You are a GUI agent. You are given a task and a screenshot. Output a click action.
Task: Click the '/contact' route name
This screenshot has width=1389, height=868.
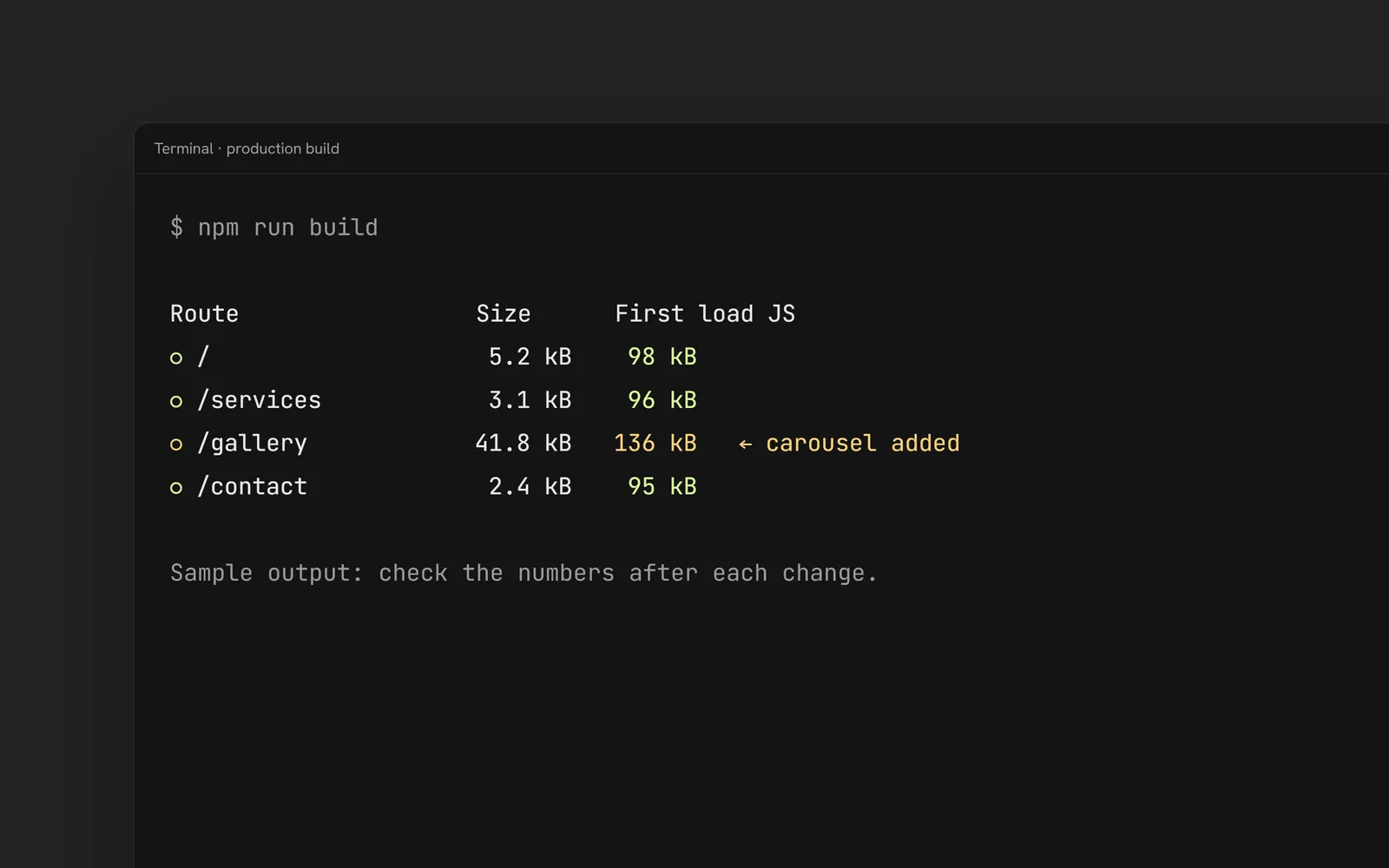[253, 486]
